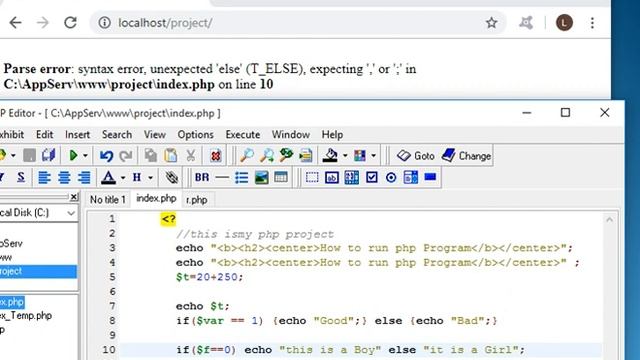640x360 pixels.
Task: Click the go-to-line document icon
Action: tap(306, 156)
